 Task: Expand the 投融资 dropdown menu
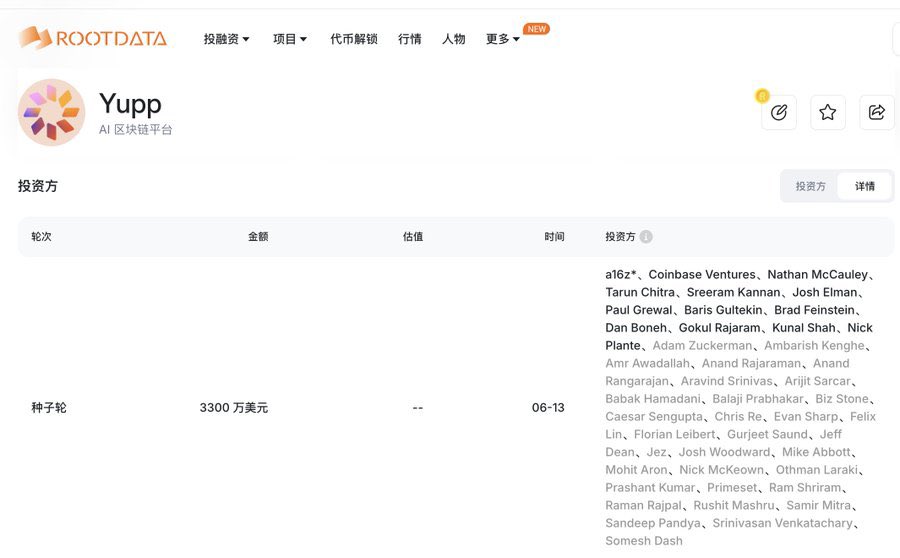pos(226,39)
